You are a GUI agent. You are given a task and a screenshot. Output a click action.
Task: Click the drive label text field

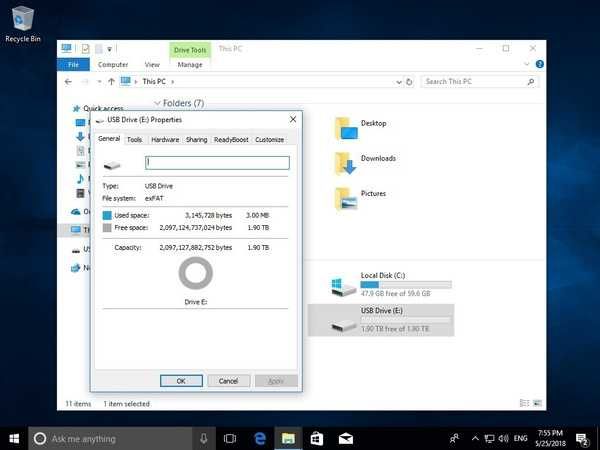click(217, 163)
